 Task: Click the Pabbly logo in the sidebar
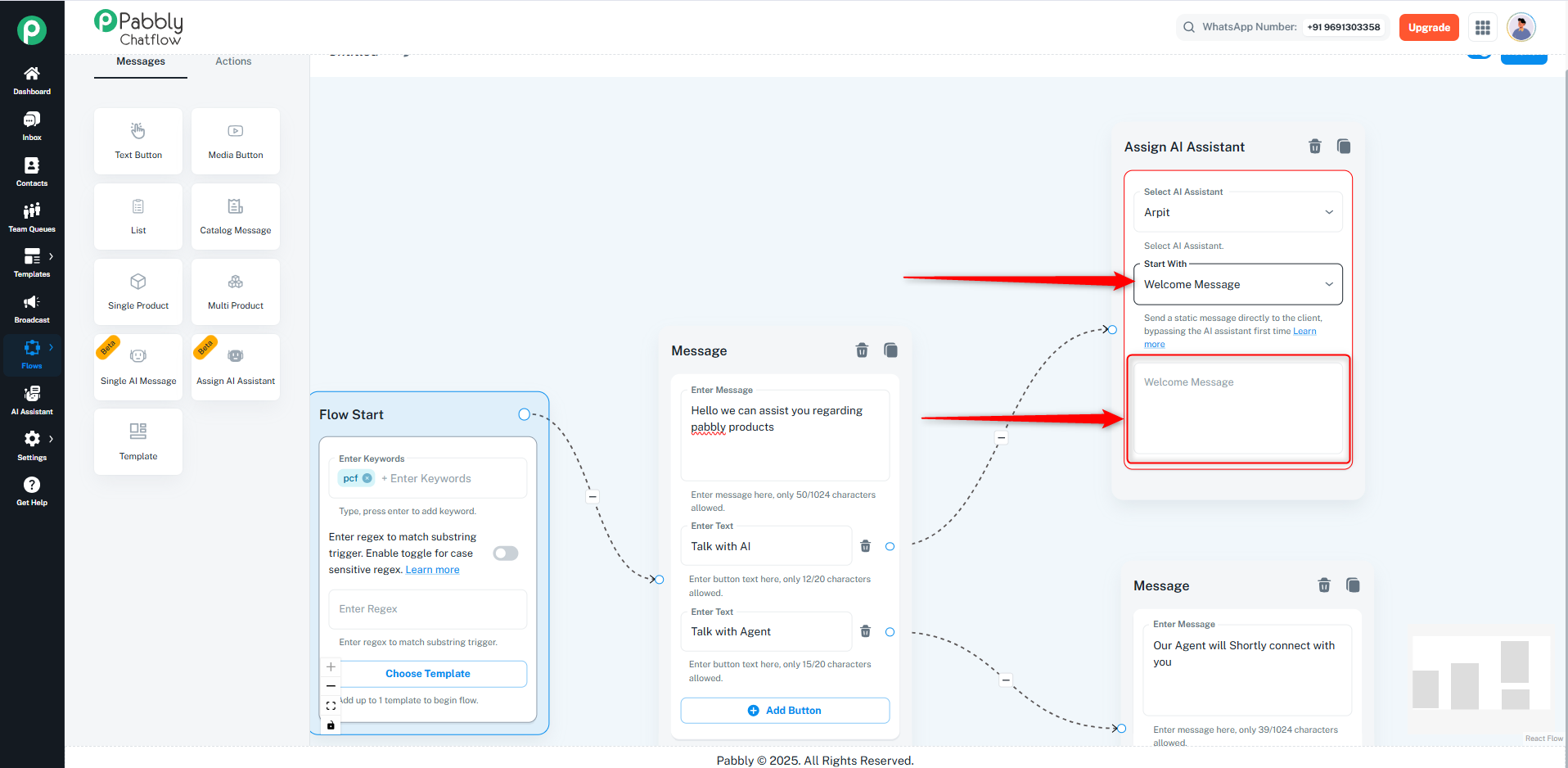pyautogui.click(x=32, y=30)
